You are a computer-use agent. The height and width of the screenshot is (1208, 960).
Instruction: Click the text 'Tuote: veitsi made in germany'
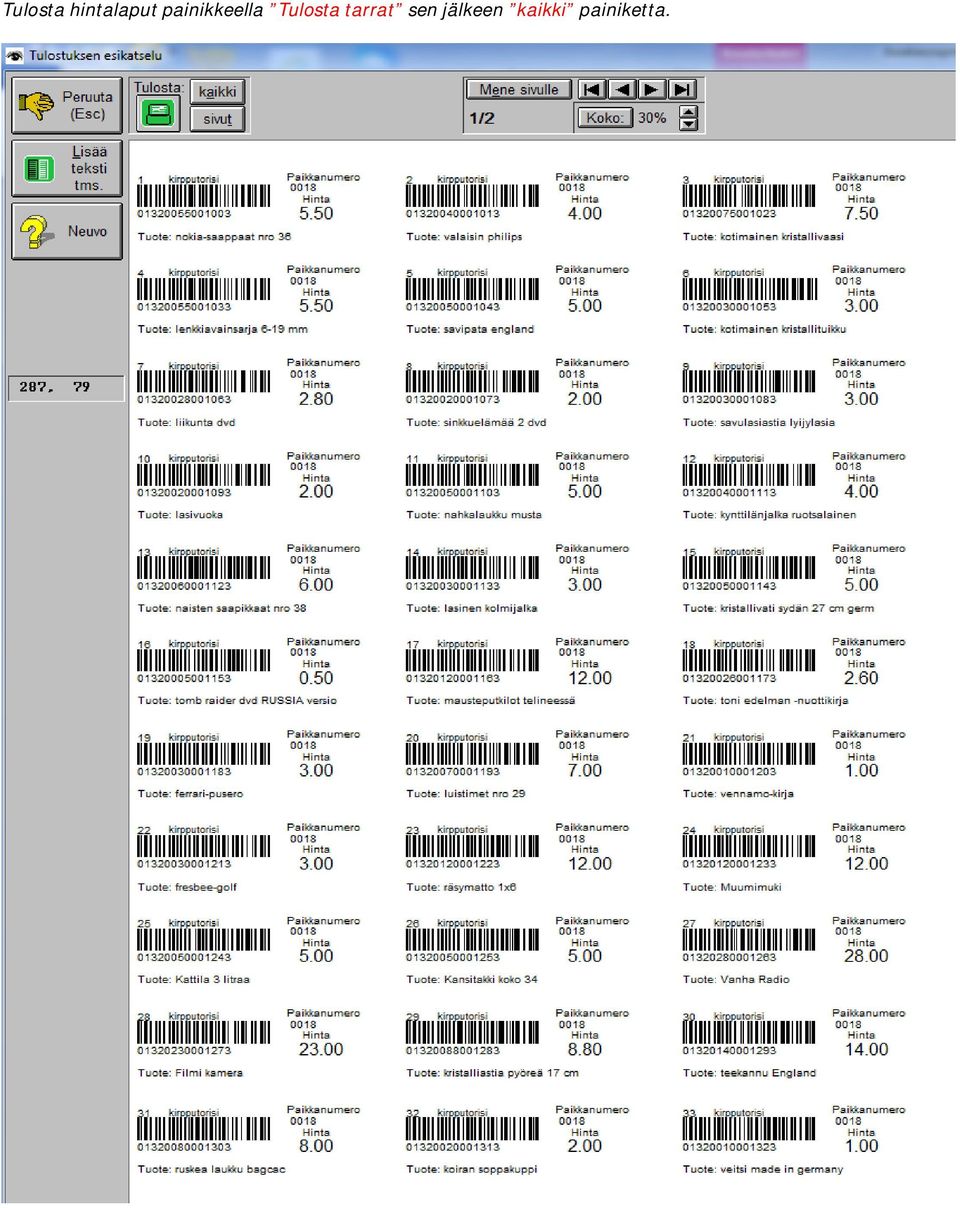pos(763,1169)
